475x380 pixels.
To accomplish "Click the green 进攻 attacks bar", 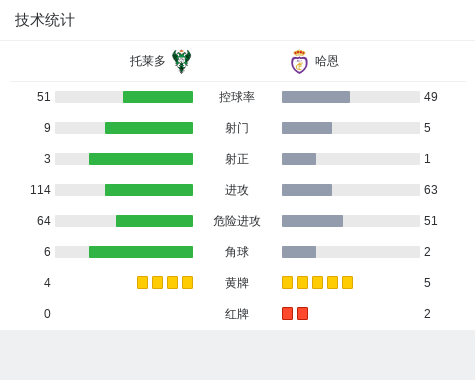I will tap(149, 190).
